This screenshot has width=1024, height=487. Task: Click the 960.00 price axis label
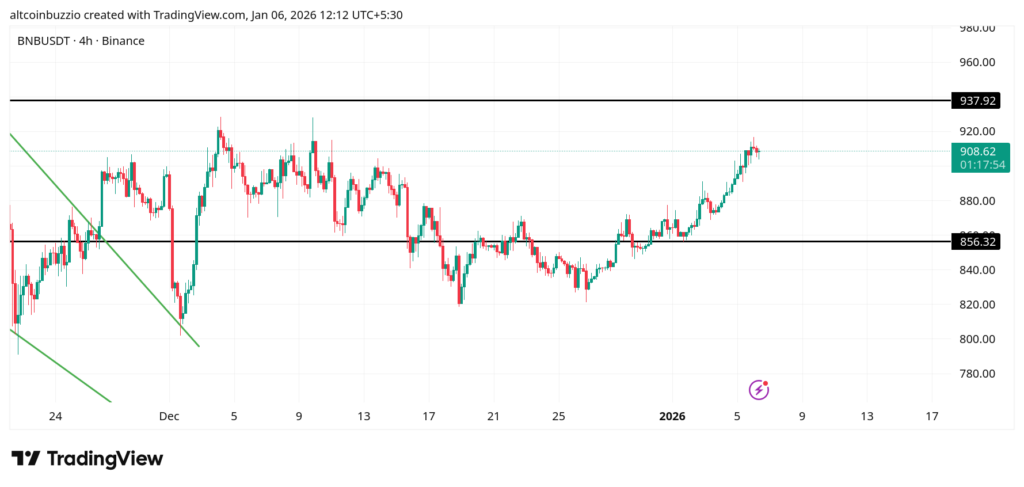point(976,62)
